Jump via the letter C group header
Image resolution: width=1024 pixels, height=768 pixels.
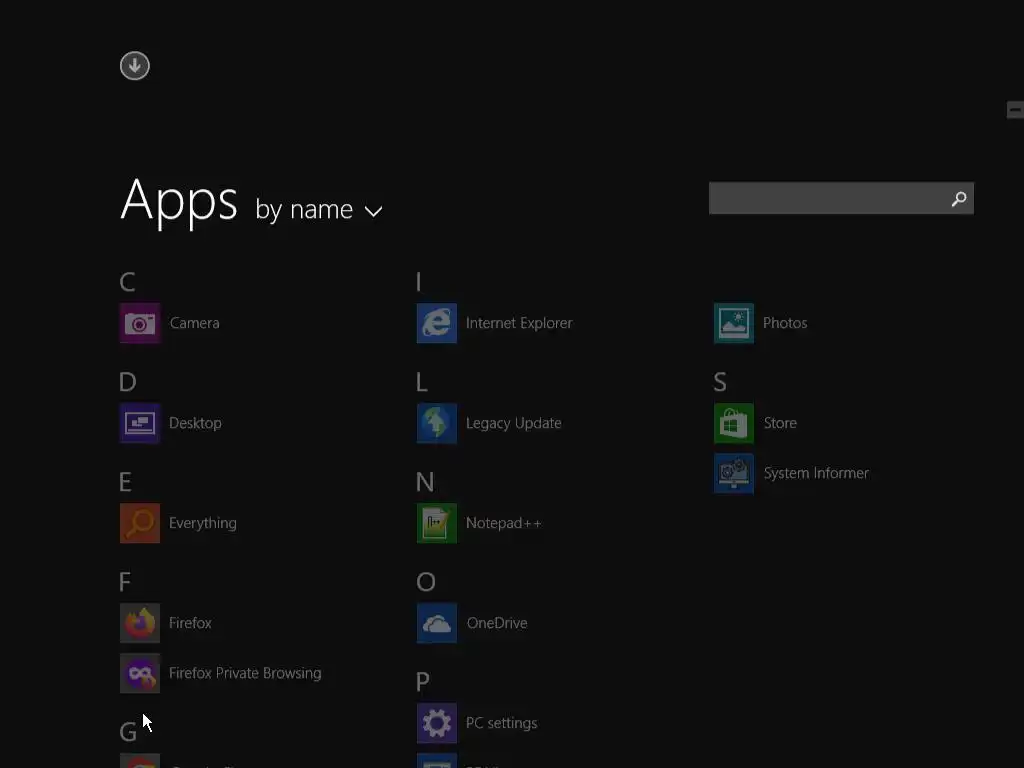click(127, 282)
